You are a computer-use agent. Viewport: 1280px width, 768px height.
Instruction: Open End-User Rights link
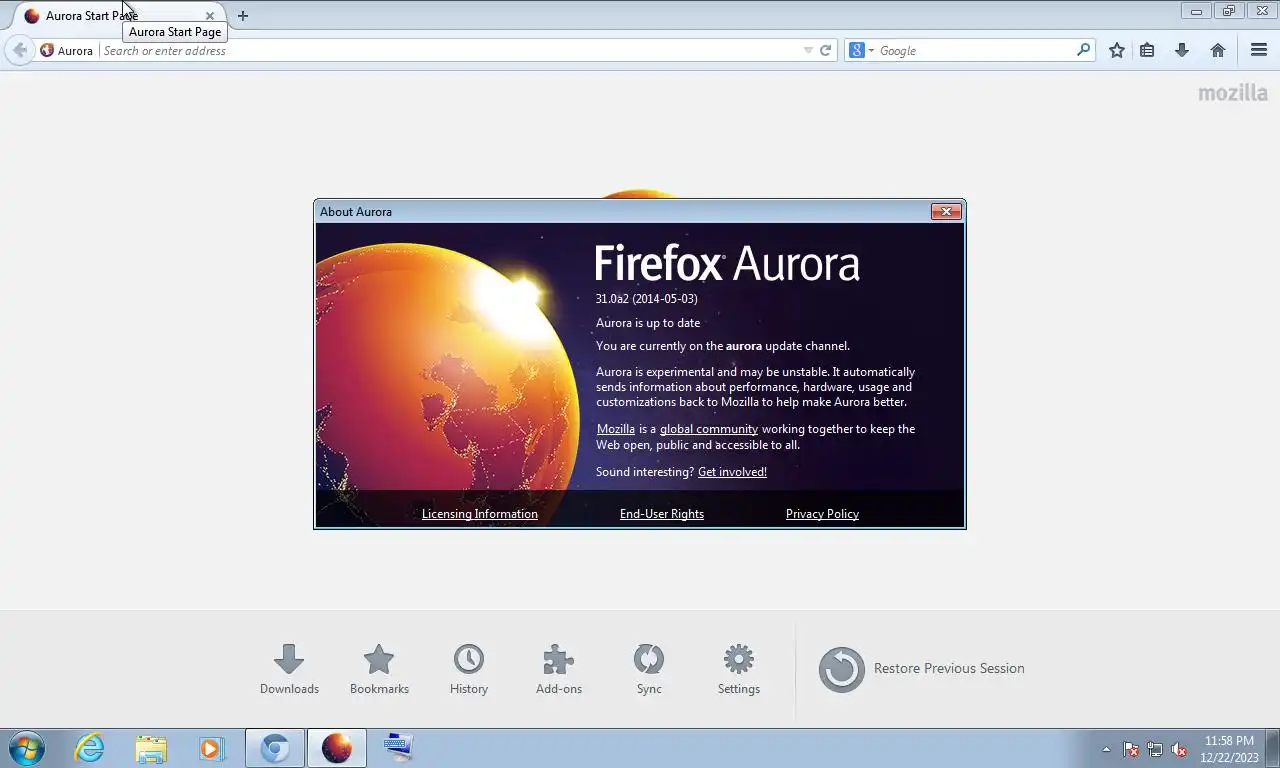point(662,514)
